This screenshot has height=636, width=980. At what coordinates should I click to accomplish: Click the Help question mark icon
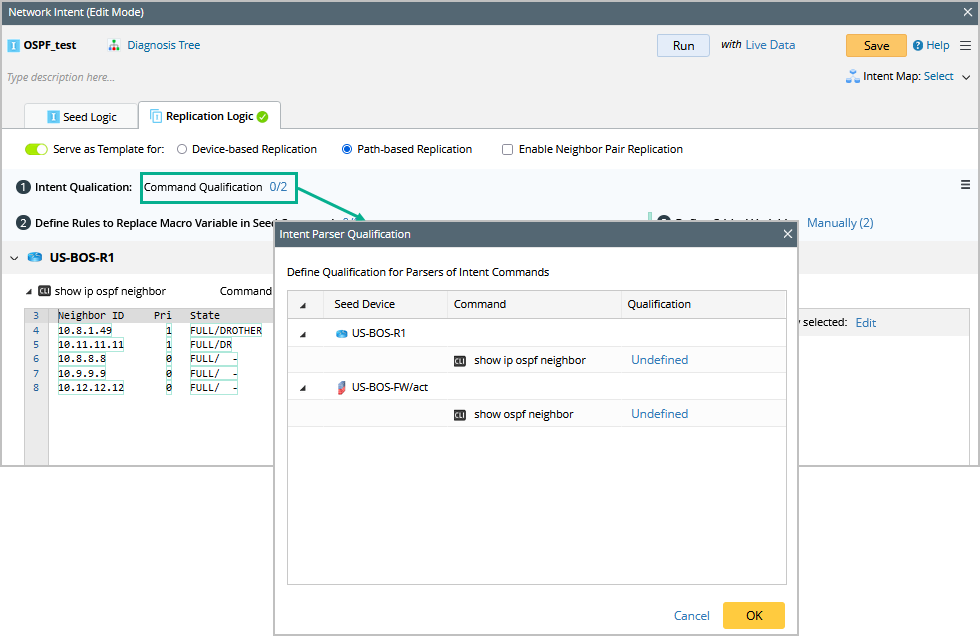tap(917, 45)
